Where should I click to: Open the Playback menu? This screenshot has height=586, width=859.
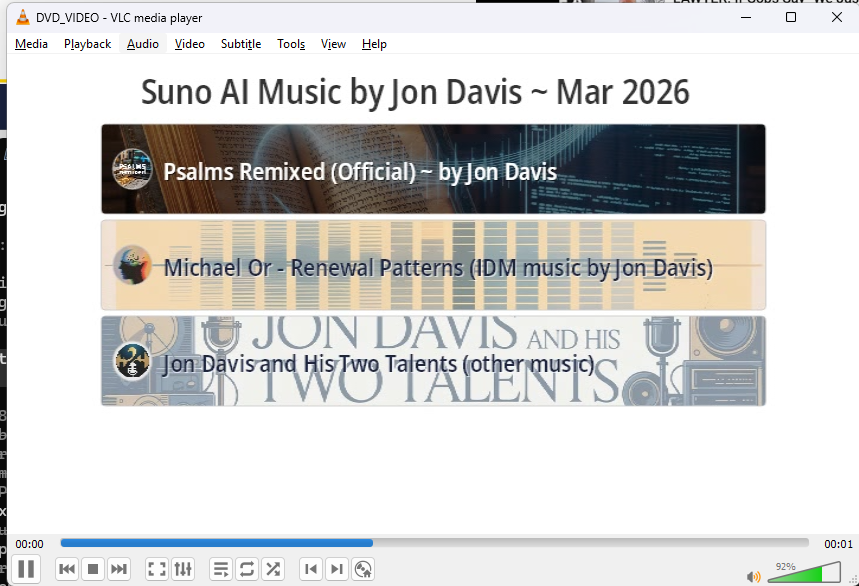click(87, 44)
